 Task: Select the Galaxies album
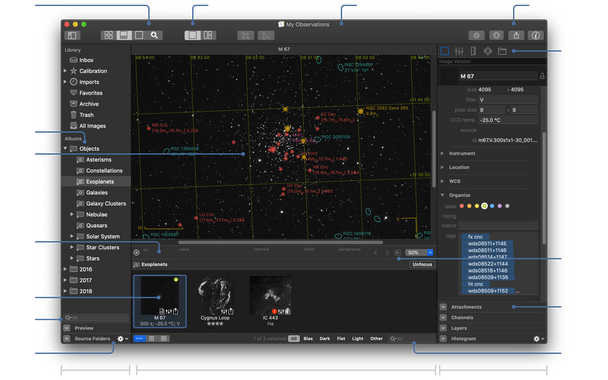pyautogui.click(x=97, y=192)
